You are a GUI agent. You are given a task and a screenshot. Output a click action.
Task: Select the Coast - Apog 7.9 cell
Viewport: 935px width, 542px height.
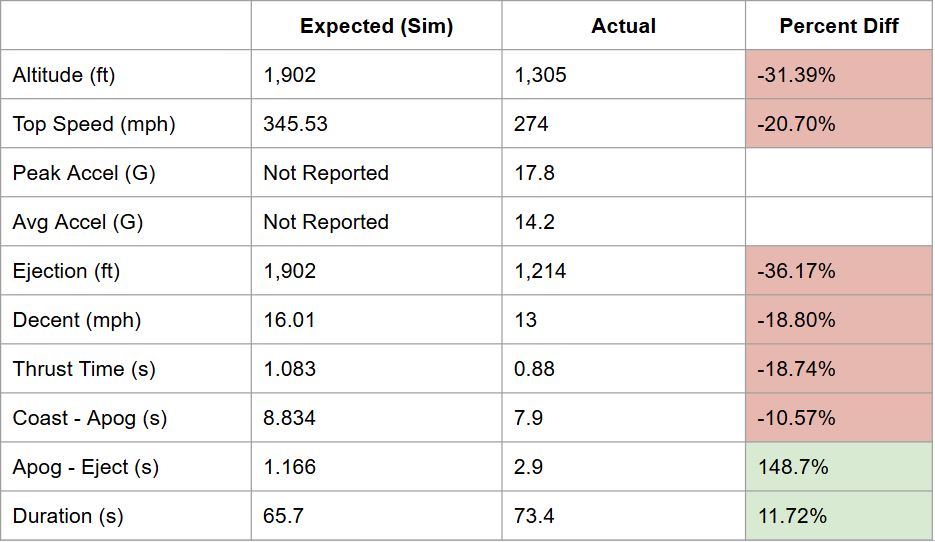tap(623, 417)
